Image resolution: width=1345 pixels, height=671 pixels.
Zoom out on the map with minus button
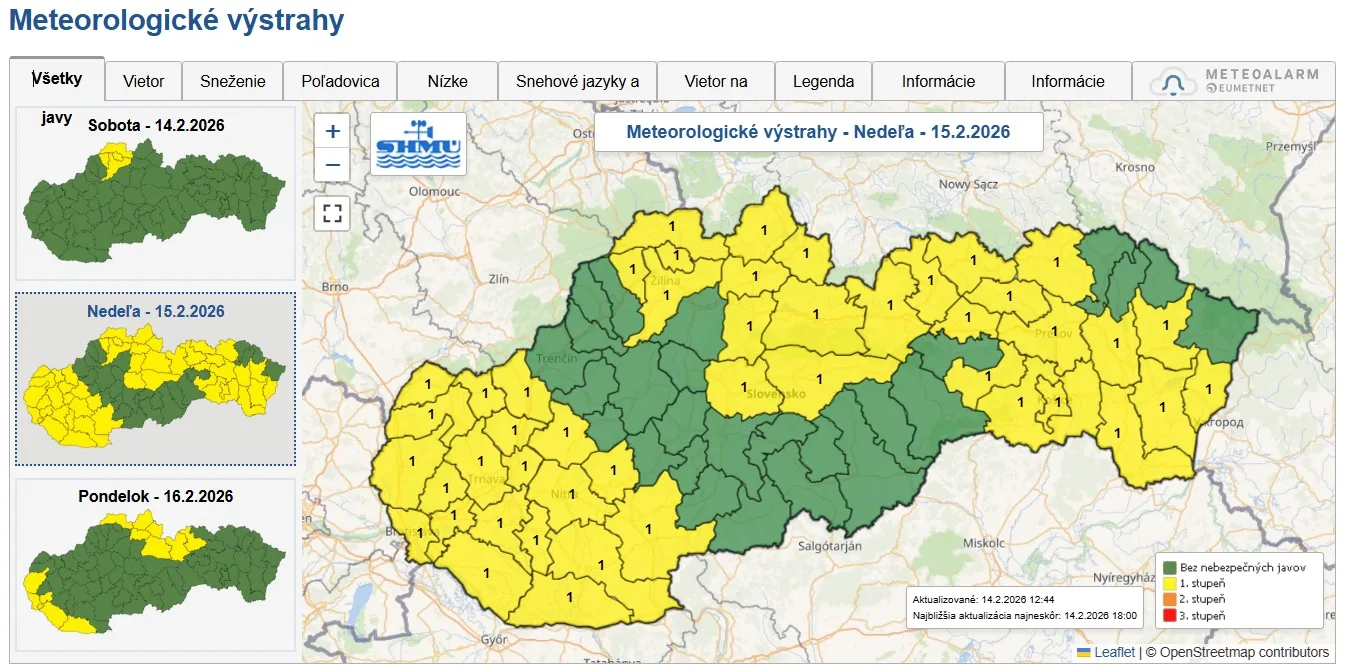(332, 165)
